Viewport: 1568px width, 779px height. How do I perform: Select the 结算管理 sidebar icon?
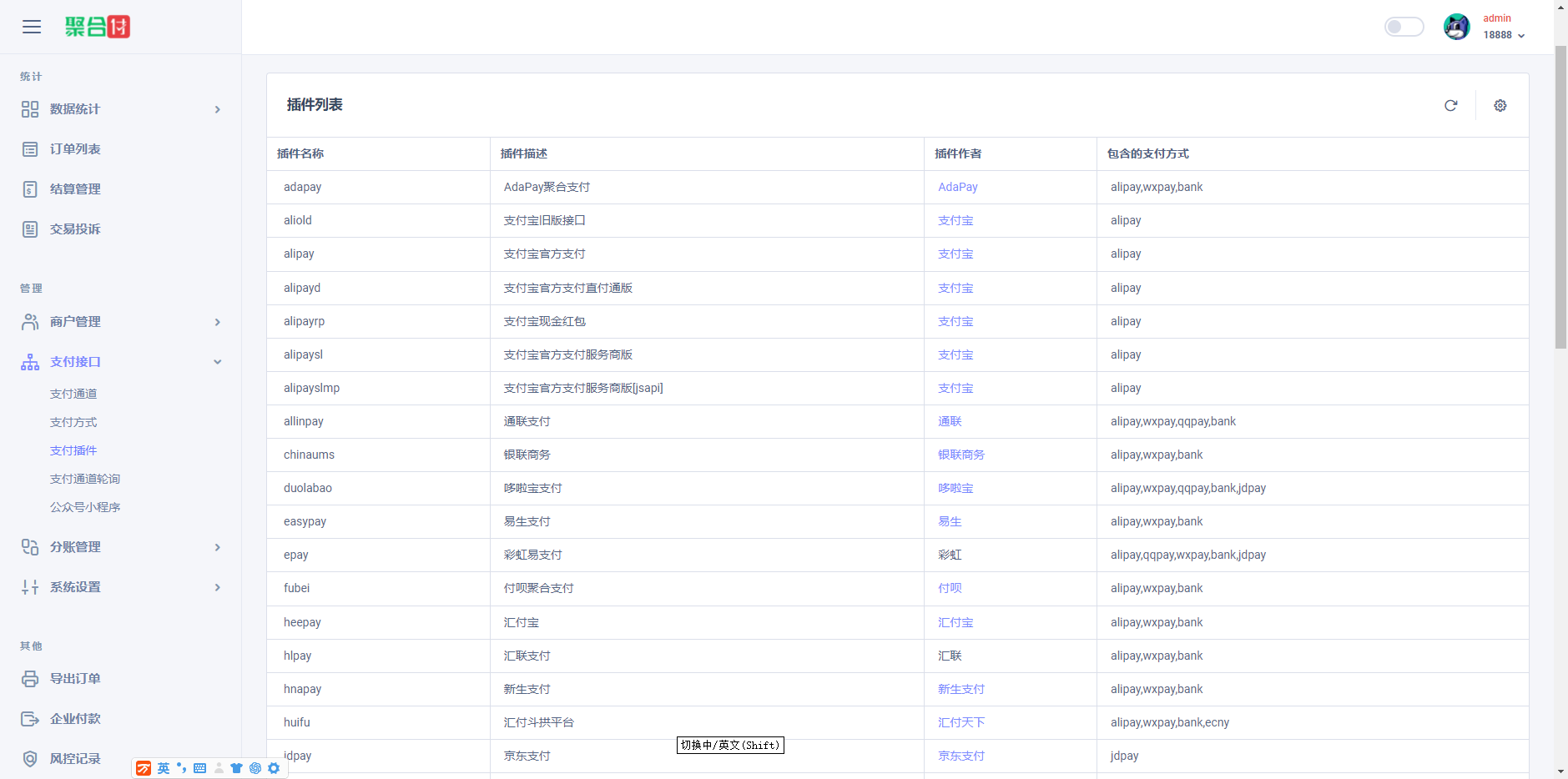[30, 188]
